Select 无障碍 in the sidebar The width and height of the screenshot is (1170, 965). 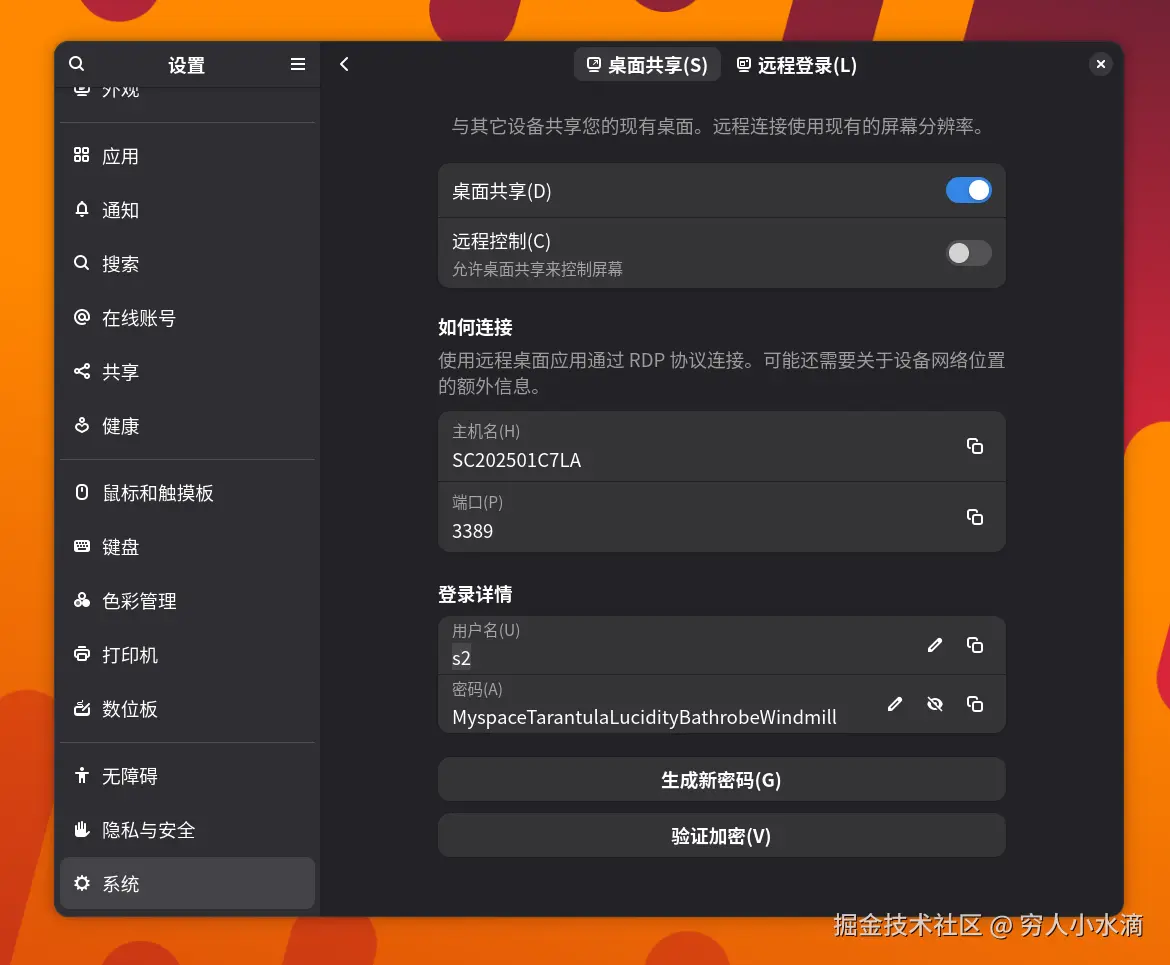pyautogui.click(x=187, y=776)
